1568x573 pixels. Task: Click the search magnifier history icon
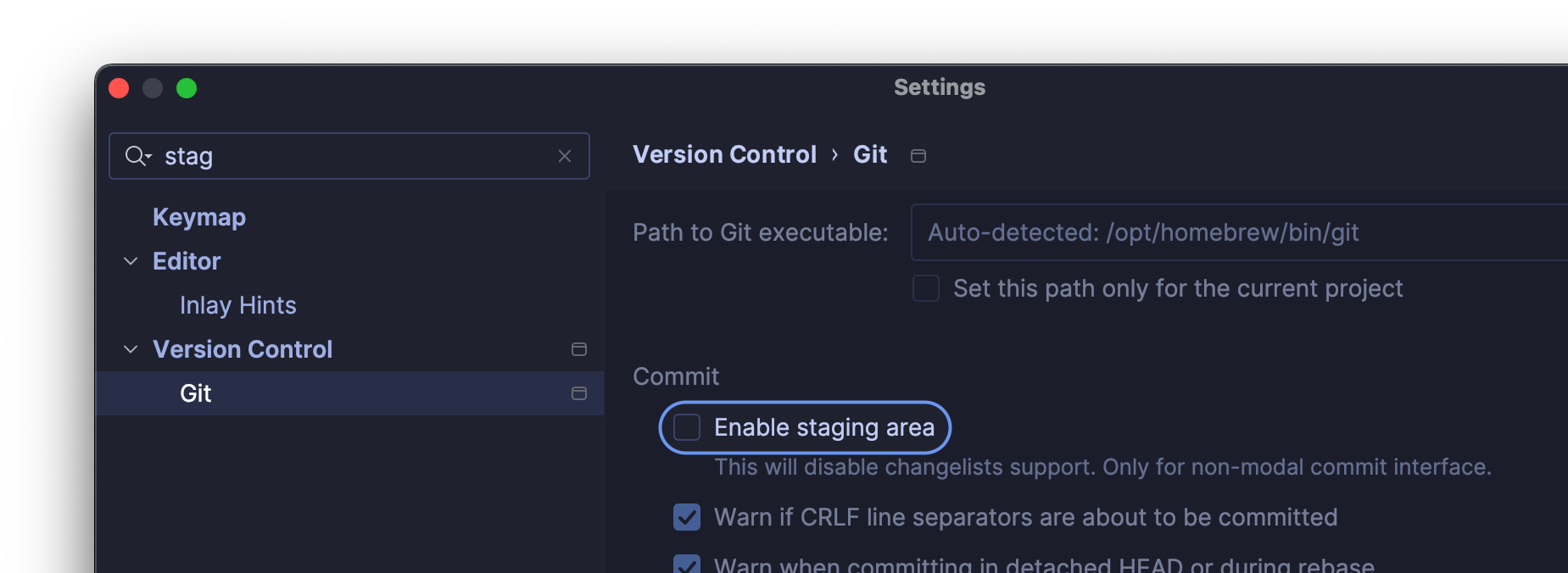137,156
